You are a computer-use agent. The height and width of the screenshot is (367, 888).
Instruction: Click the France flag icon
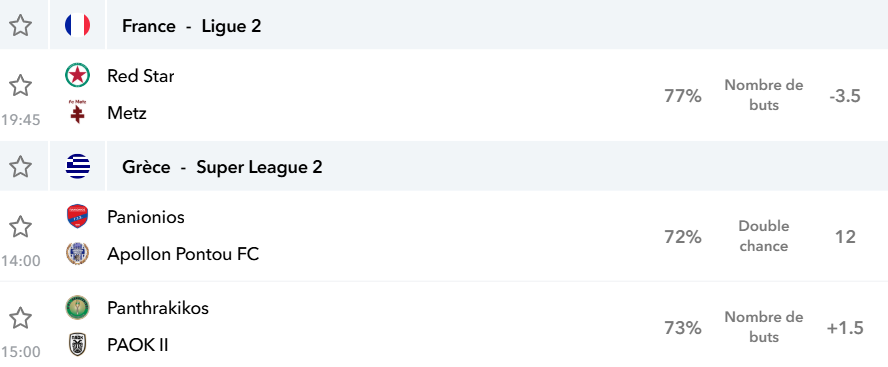pos(78,25)
